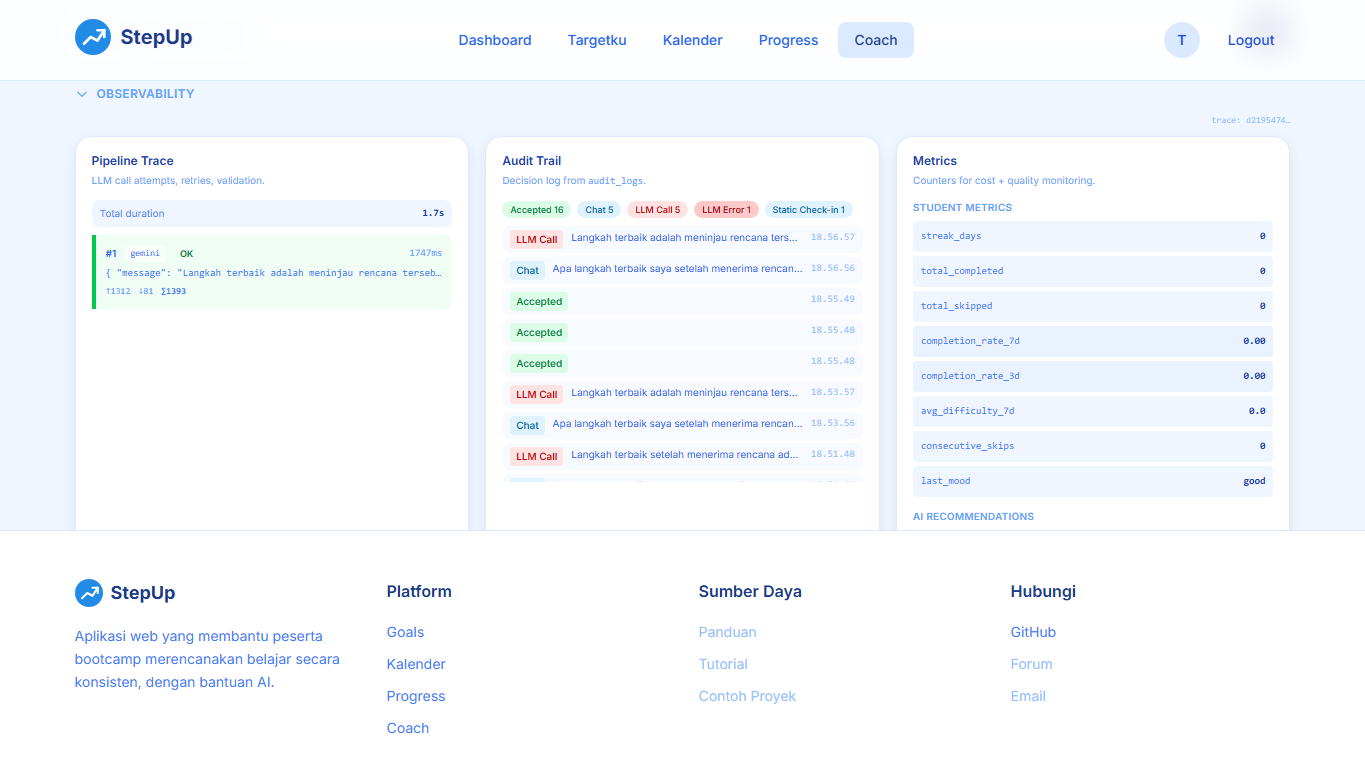Viewport: 1365px width, 768px height.
Task: Click the completion_rate_3d metric row
Action: [1093, 376]
